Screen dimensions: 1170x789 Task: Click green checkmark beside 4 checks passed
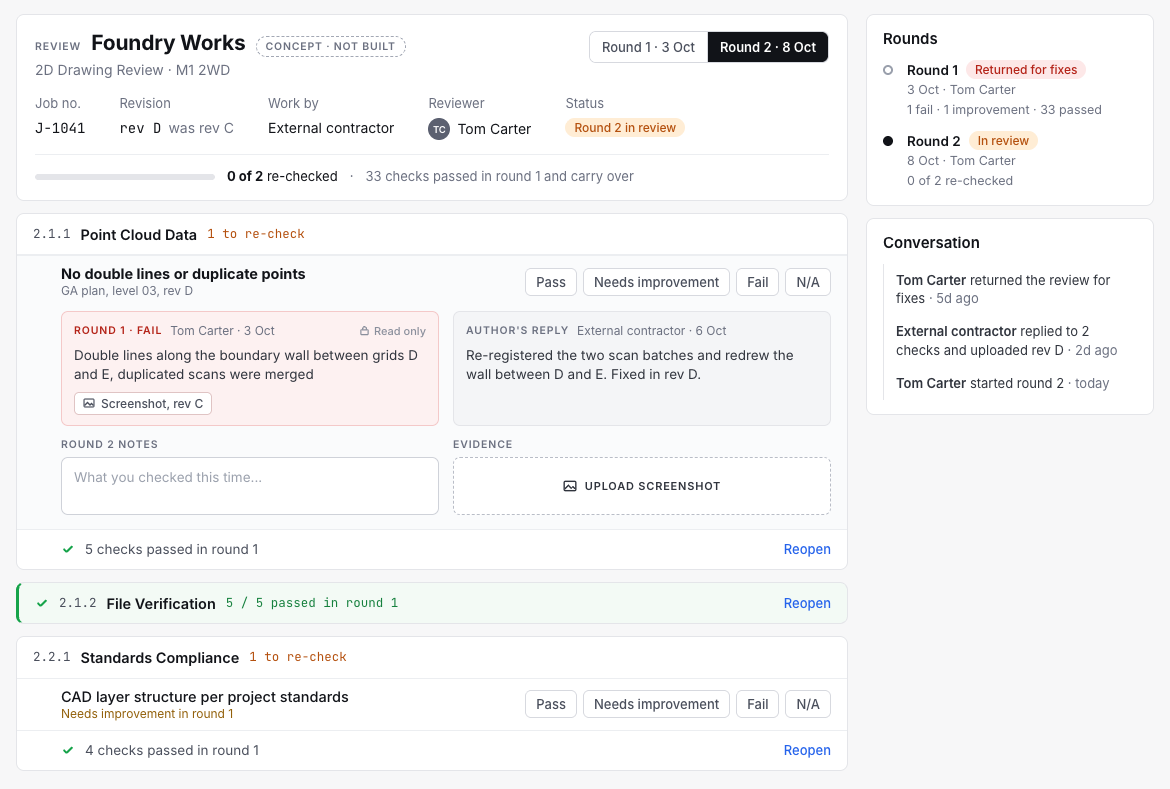pos(68,750)
